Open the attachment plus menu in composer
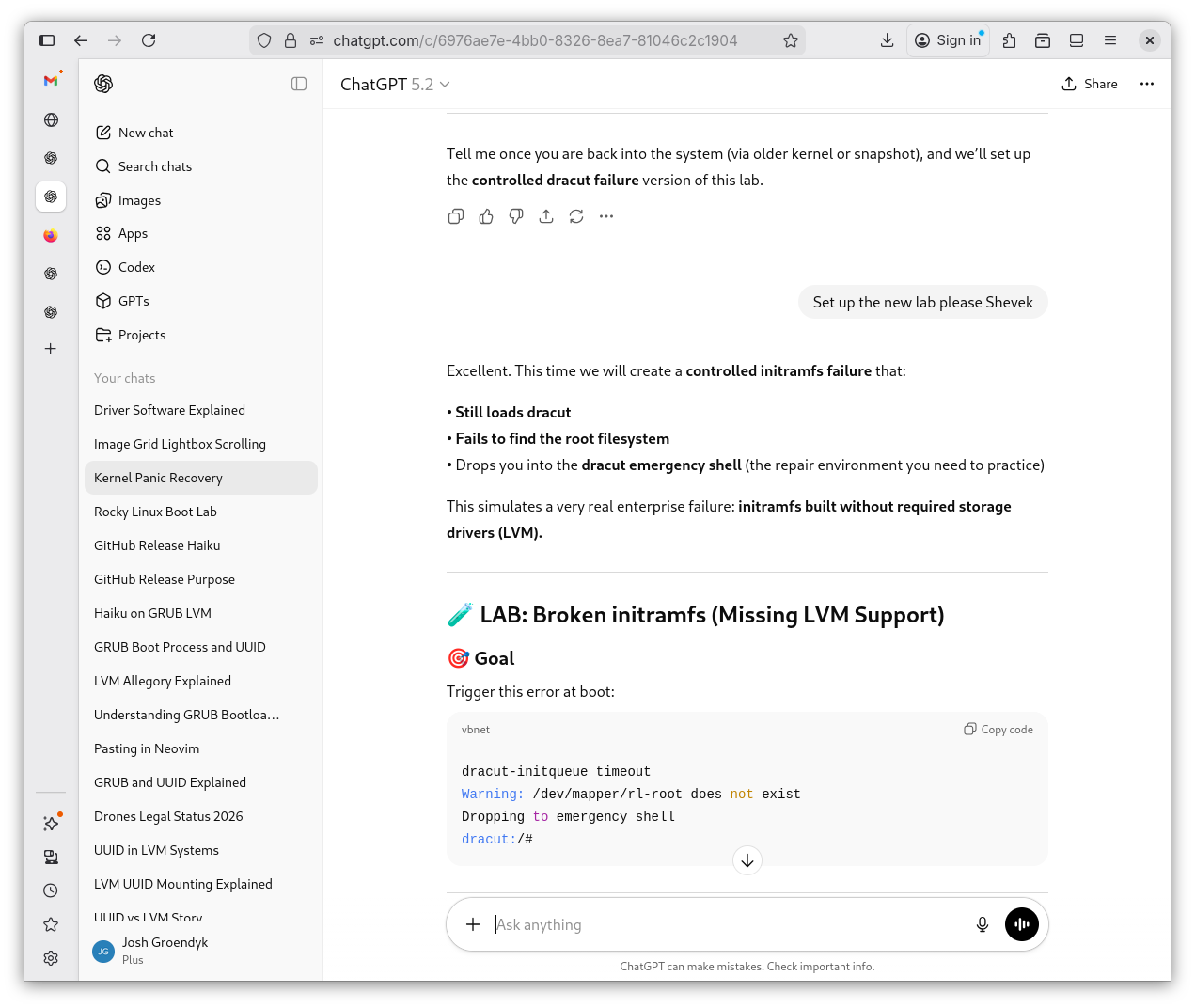Image resolution: width=1195 pixels, height=1008 pixels. [473, 924]
